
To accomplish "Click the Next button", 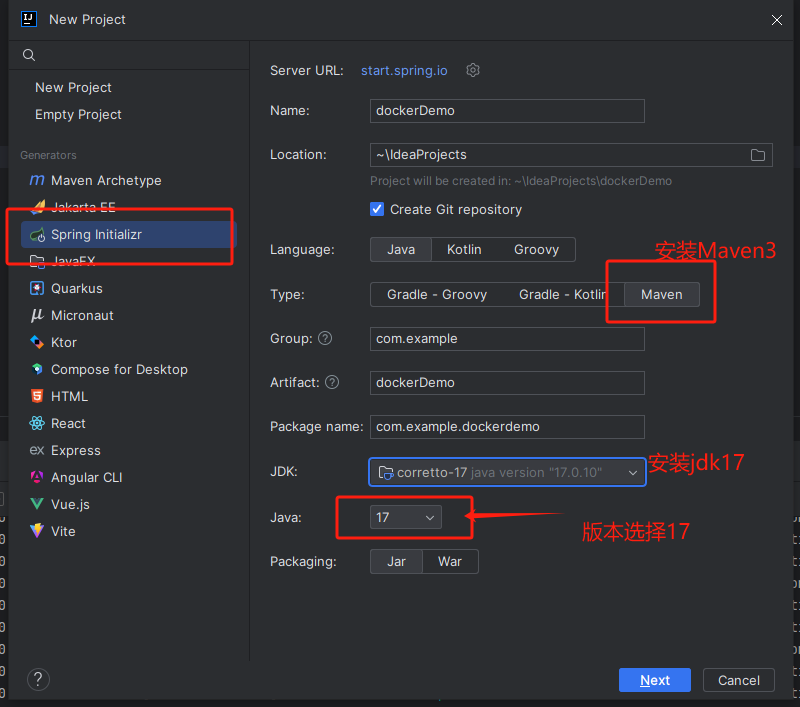I will pos(655,680).
